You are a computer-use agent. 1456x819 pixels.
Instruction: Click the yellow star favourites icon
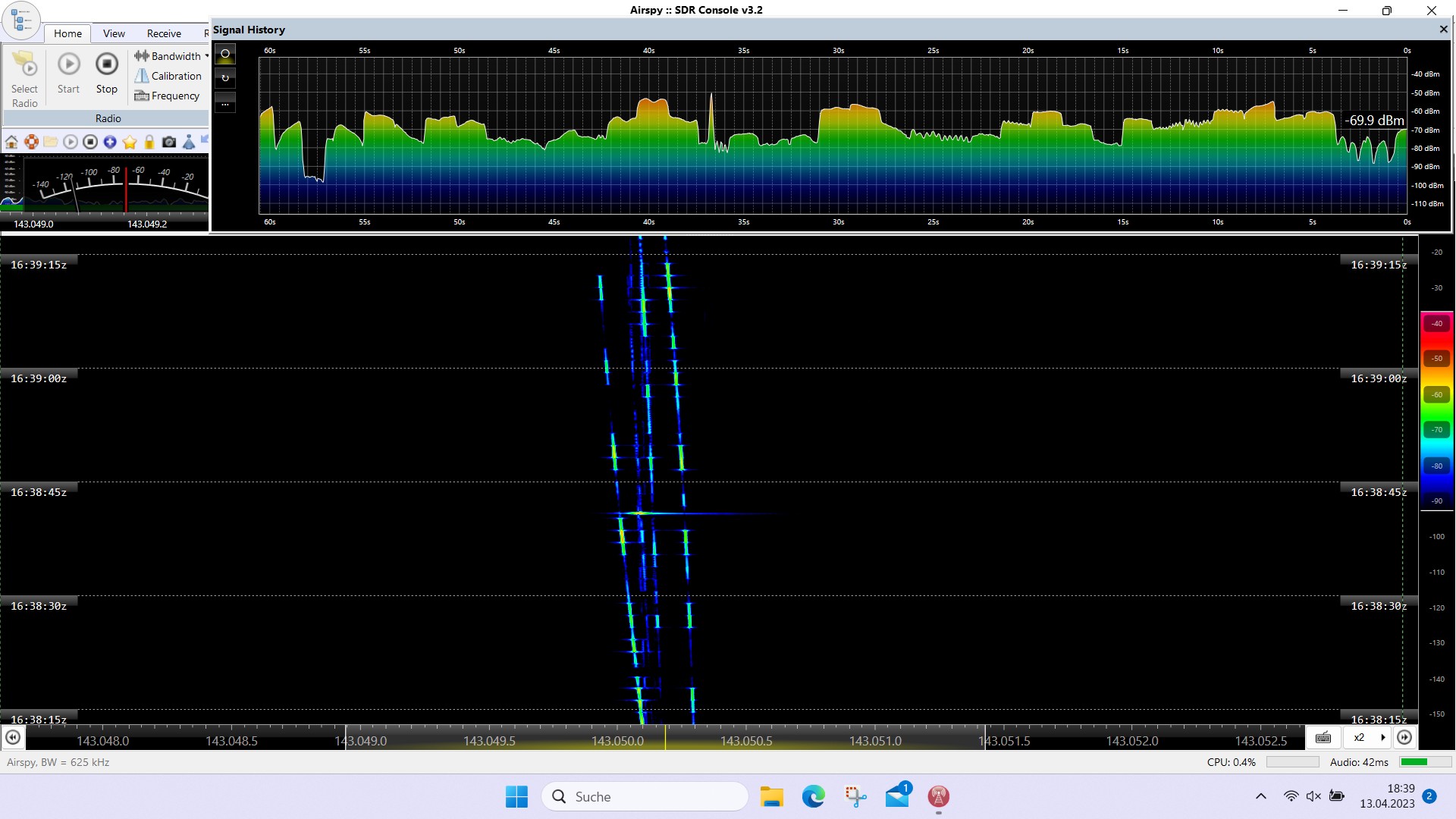[x=130, y=142]
